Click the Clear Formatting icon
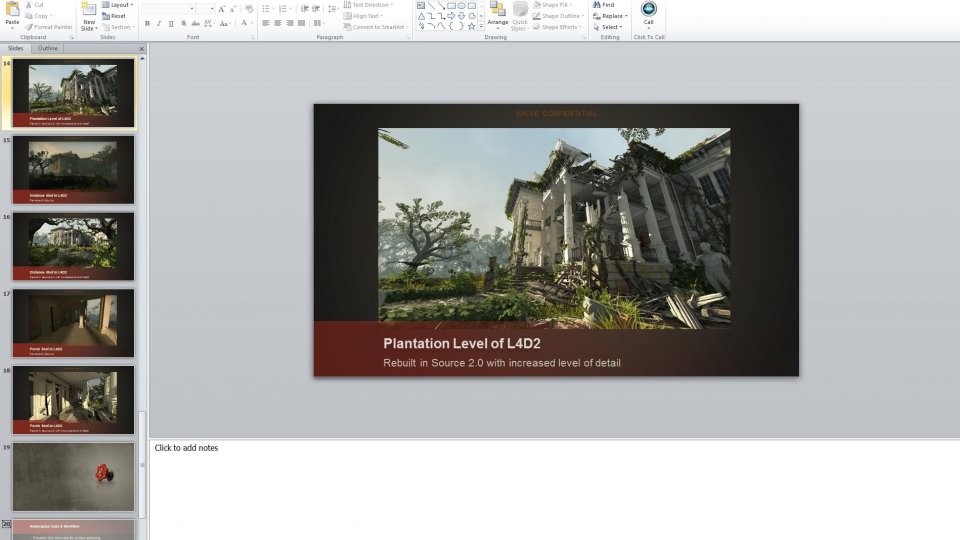This screenshot has height=540, width=960. pyautogui.click(x=249, y=9)
